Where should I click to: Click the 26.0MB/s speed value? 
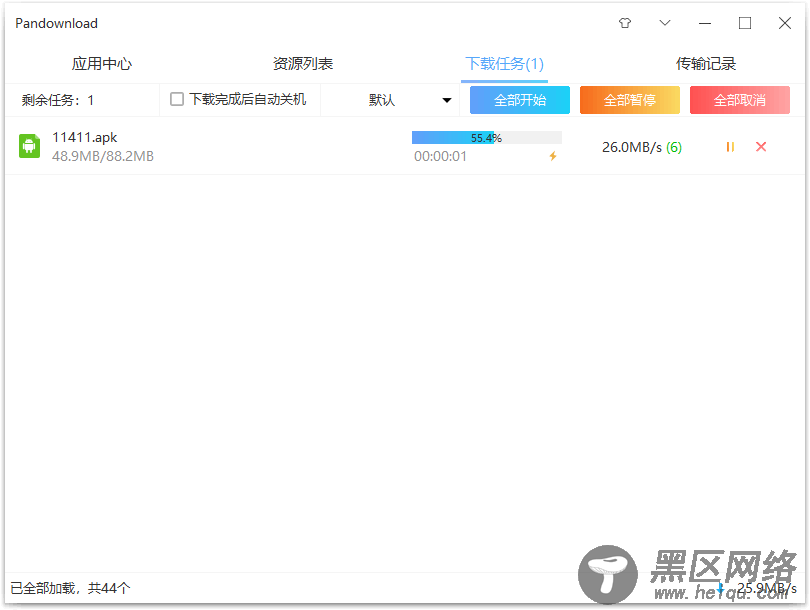coord(632,147)
